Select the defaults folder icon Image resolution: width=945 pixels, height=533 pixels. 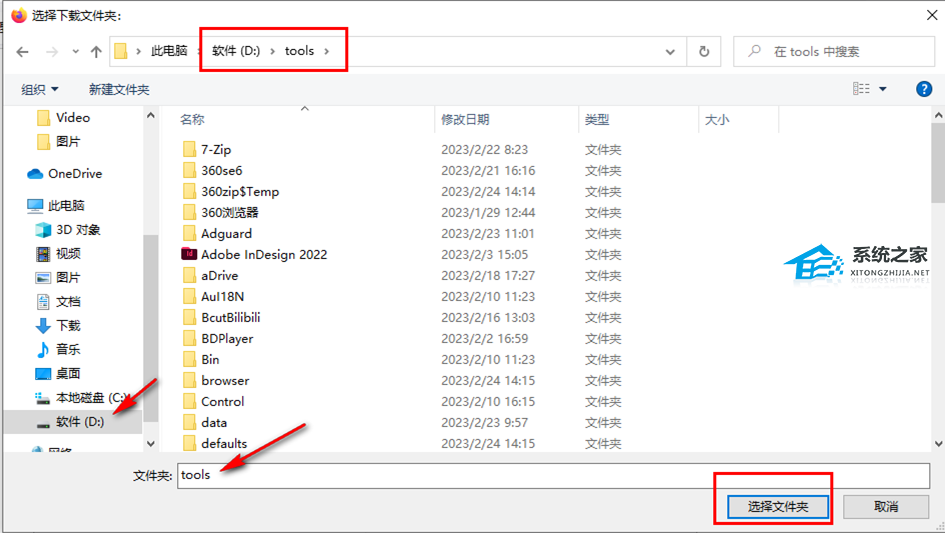[189, 443]
